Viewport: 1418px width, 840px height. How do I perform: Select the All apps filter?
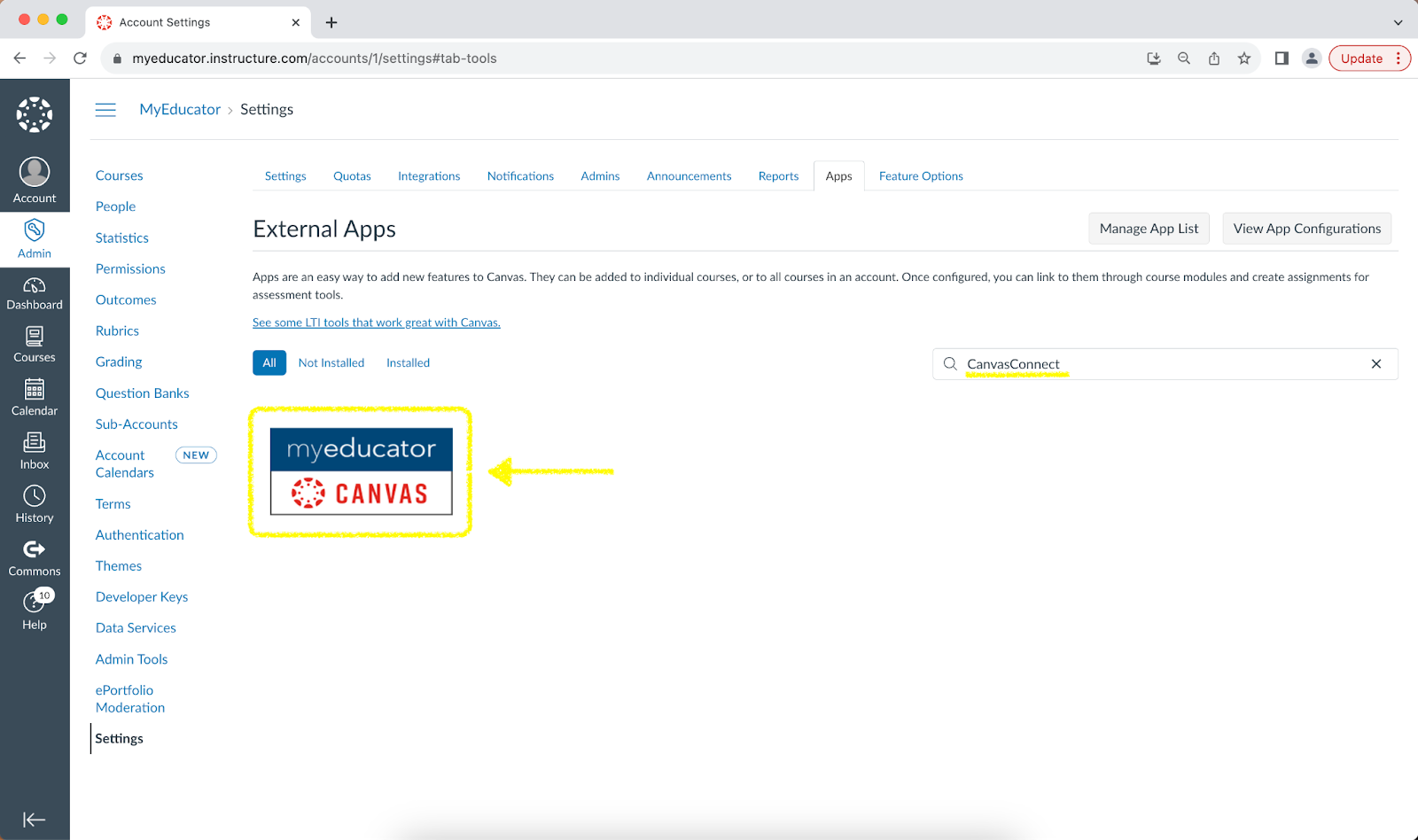[269, 363]
